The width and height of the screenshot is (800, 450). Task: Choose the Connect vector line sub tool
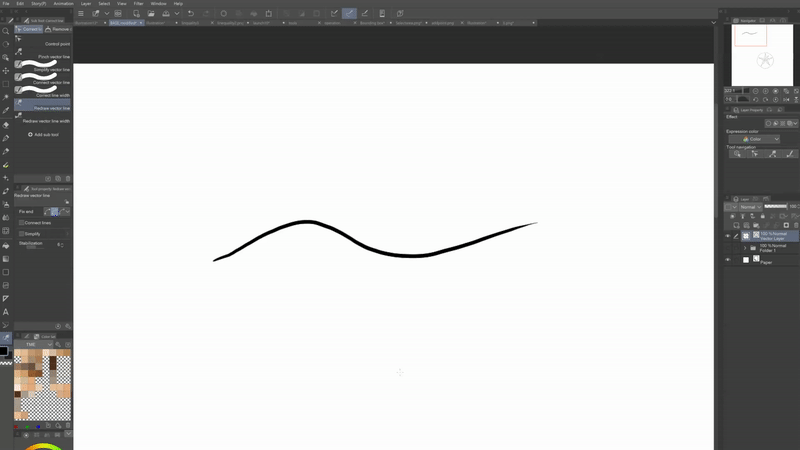coord(42,79)
